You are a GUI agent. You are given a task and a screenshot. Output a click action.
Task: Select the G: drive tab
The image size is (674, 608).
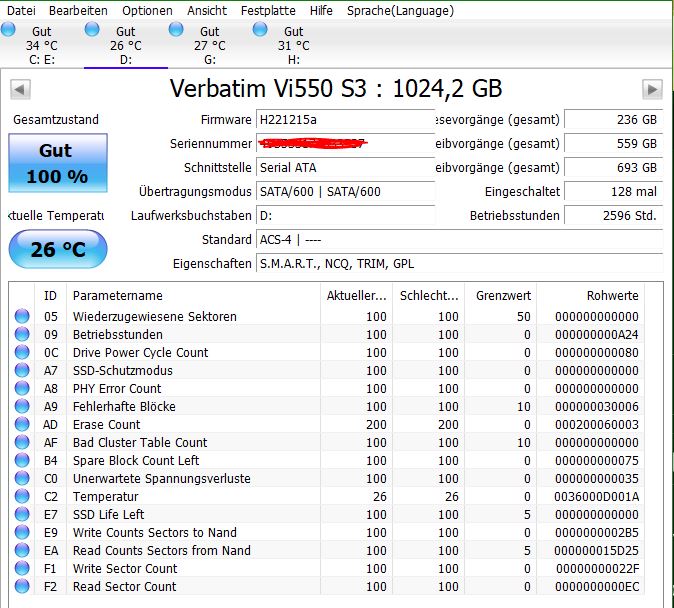[x=209, y=45]
